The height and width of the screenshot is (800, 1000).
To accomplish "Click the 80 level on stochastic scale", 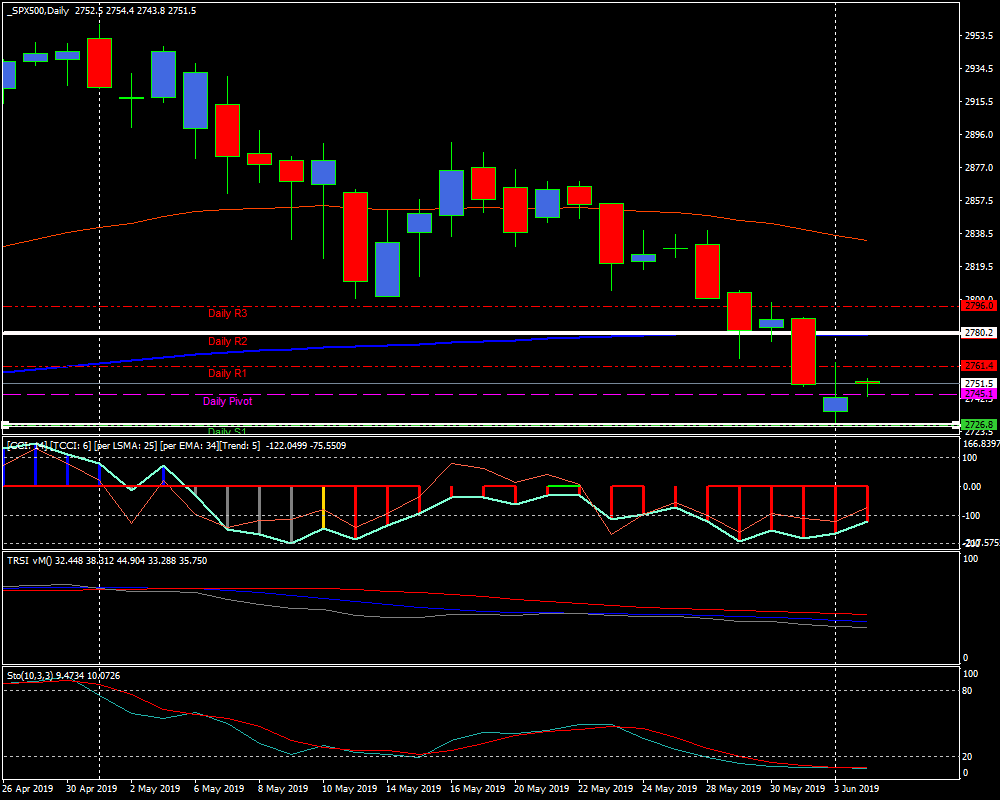I will pyautogui.click(x=967, y=690).
